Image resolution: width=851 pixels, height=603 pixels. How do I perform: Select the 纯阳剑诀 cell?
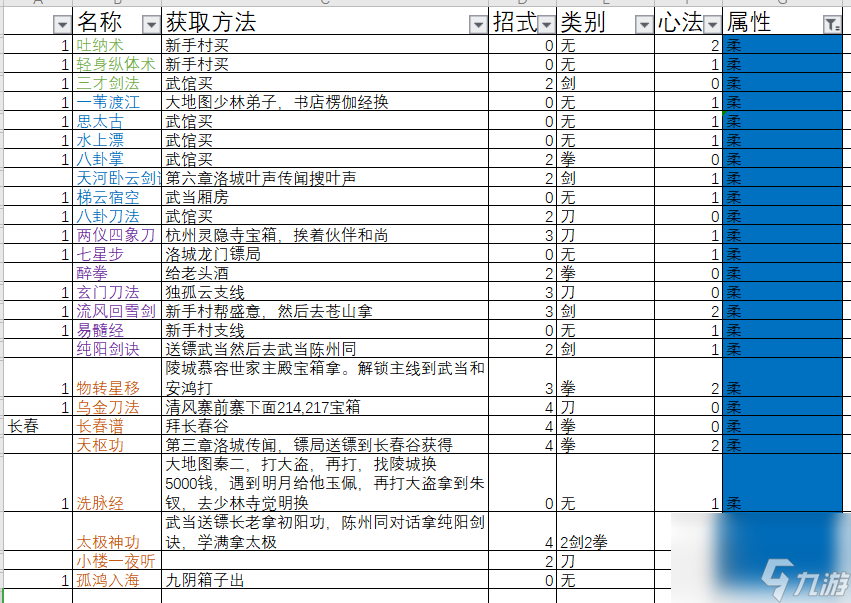(x=117, y=349)
